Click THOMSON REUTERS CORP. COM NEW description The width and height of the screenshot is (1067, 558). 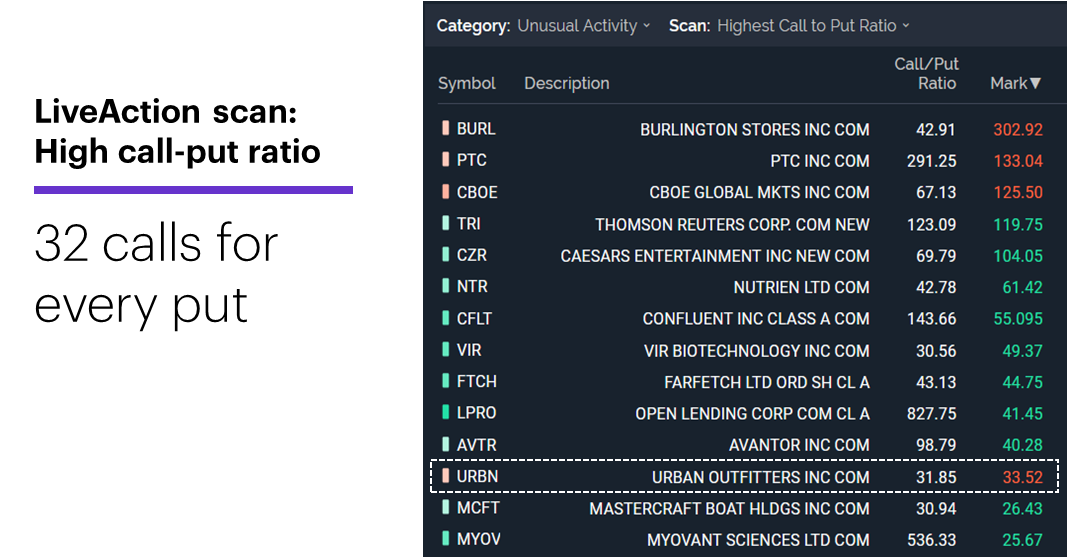click(732, 225)
